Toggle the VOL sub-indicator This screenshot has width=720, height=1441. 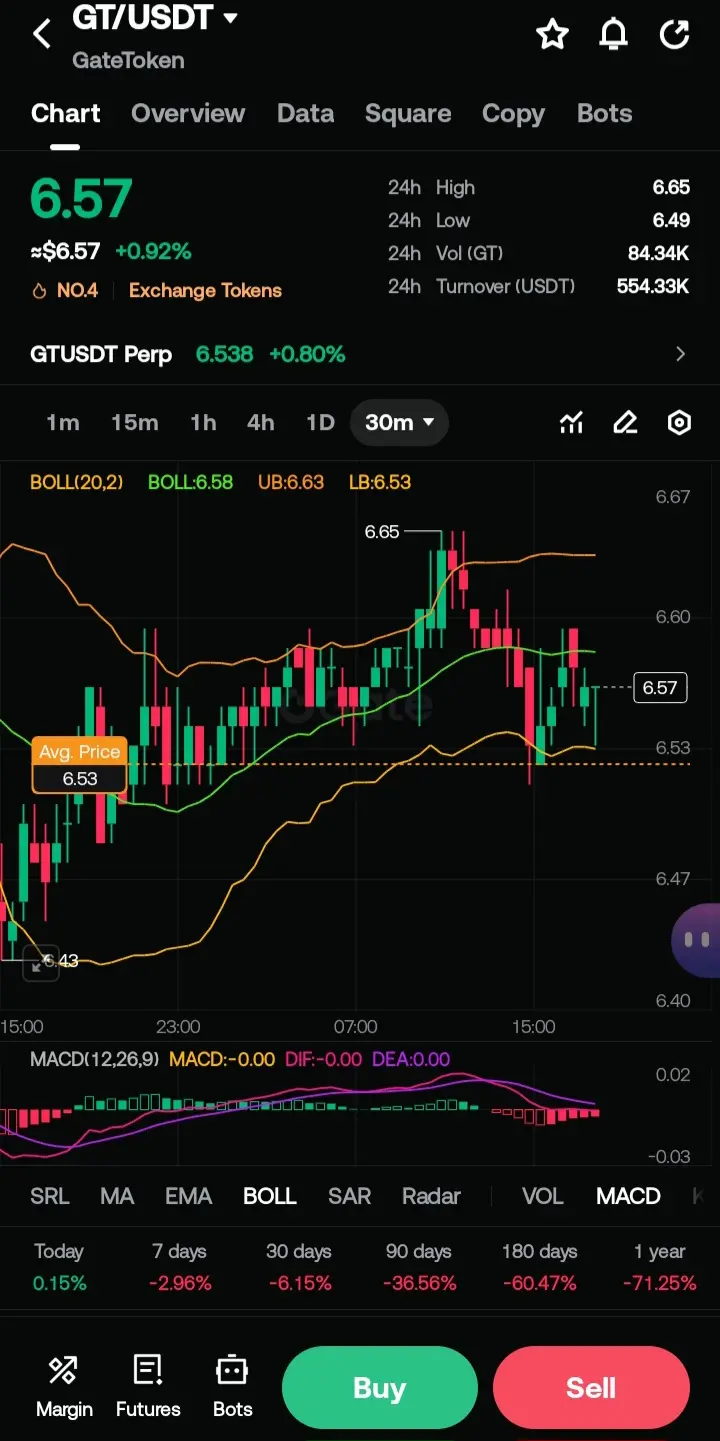[543, 1196]
